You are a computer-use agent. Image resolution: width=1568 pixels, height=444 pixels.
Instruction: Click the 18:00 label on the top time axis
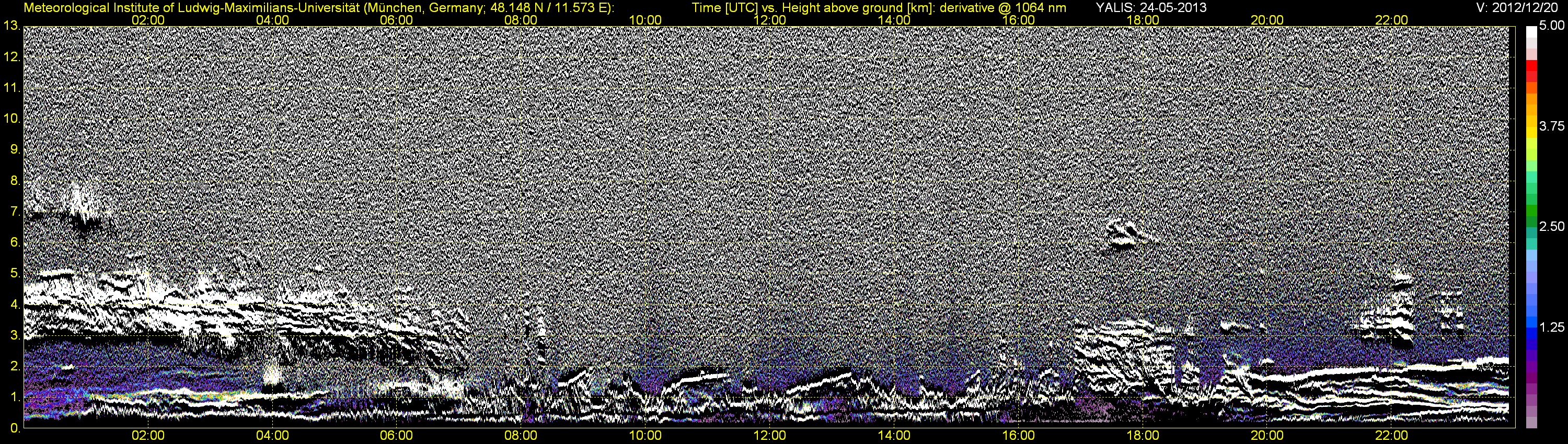click(x=1143, y=20)
